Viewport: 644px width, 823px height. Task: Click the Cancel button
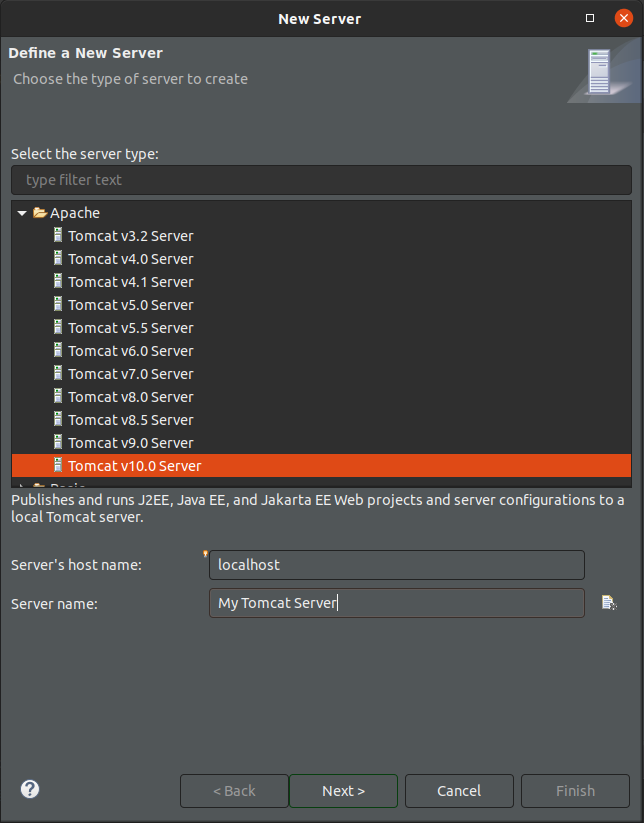coord(459,791)
